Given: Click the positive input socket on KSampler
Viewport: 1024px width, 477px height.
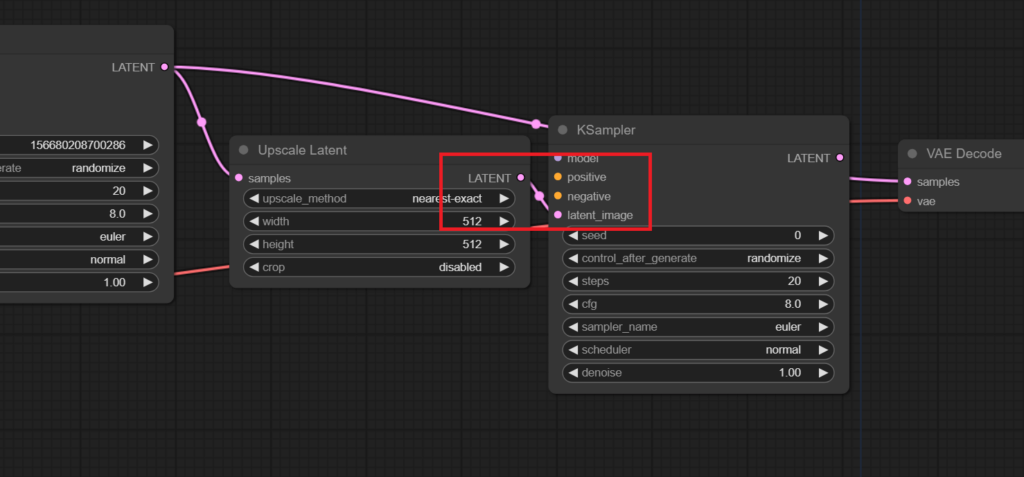Looking at the screenshot, I should [x=558, y=177].
